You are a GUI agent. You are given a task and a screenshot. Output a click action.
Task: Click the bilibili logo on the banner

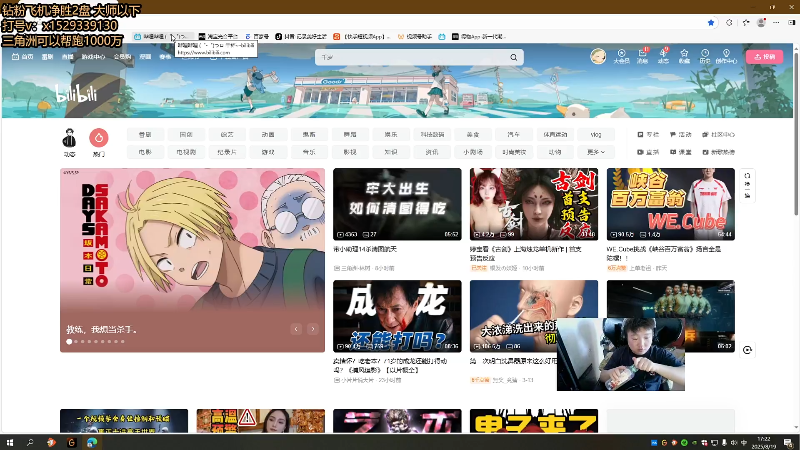point(76,93)
